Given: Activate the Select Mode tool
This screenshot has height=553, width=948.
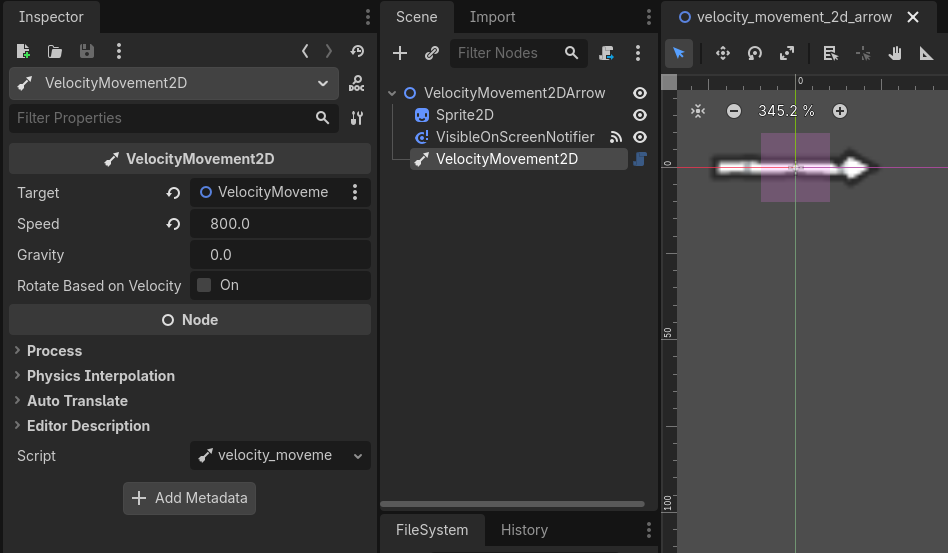Looking at the screenshot, I should 678,53.
